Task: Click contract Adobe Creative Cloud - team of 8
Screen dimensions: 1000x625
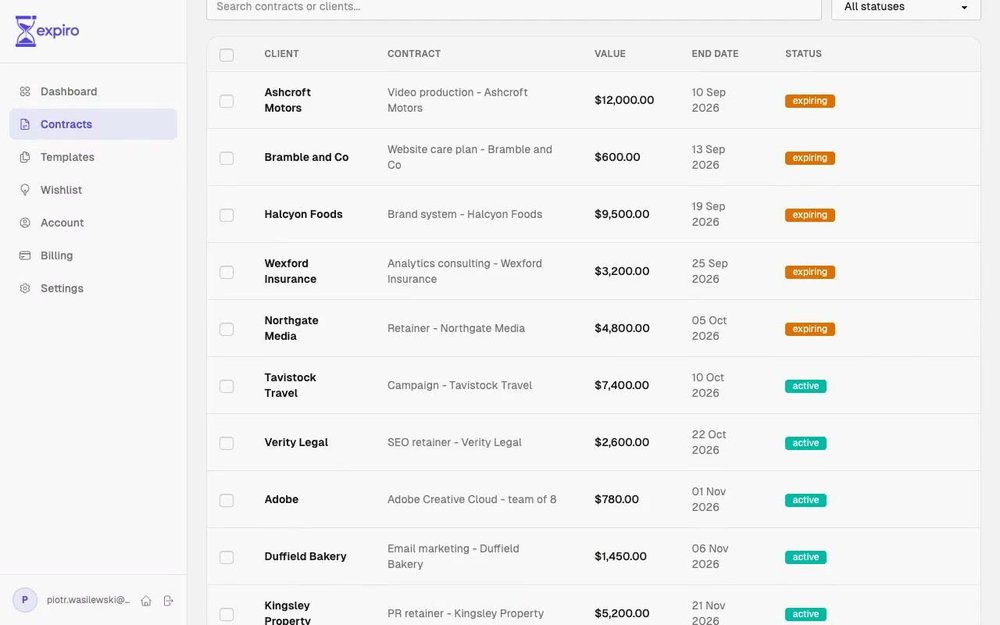Action: [x=471, y=499]
